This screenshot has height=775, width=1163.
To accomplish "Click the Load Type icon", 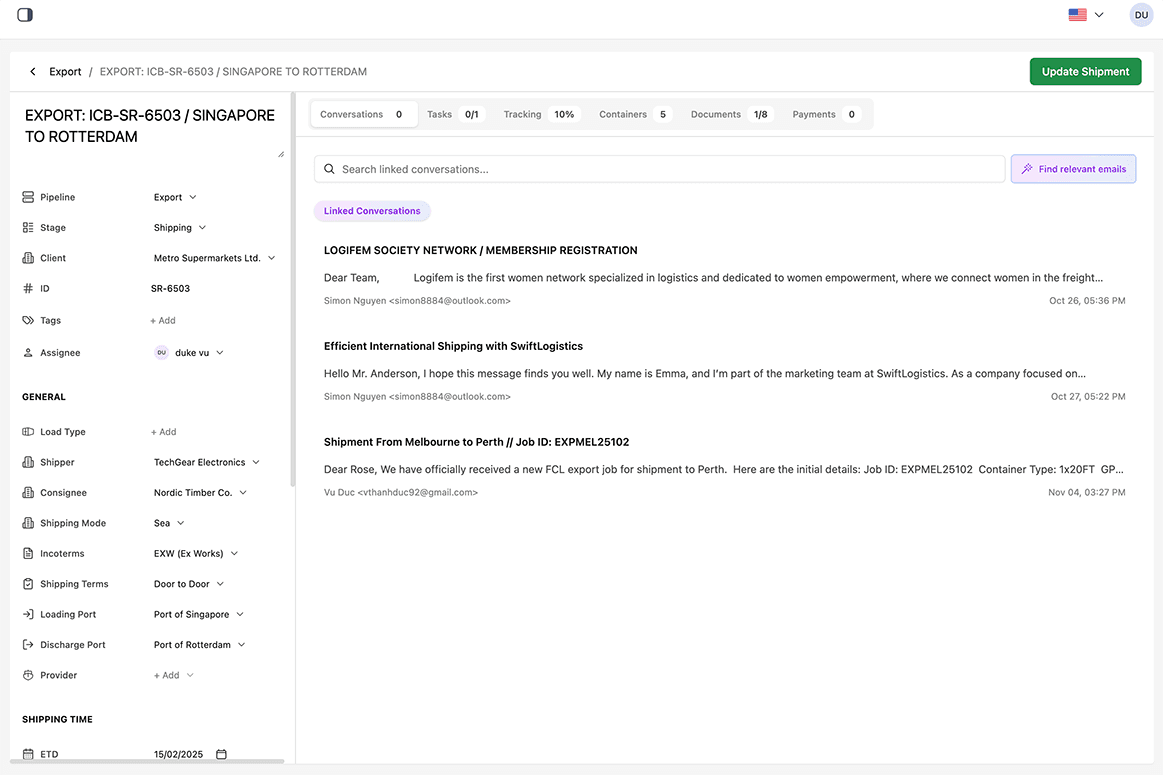I will (x=28, y=432).
